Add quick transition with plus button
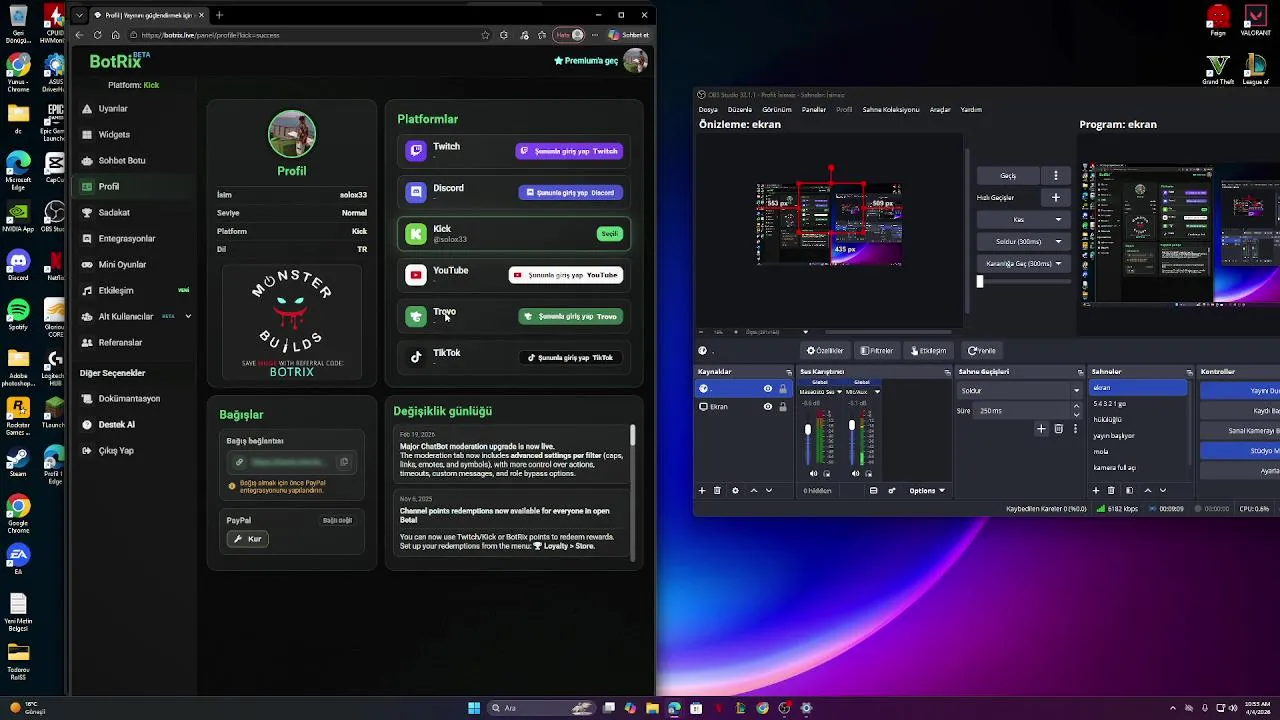Image resolution: width=1280 pixels, height=720 pixels. 1055,197
